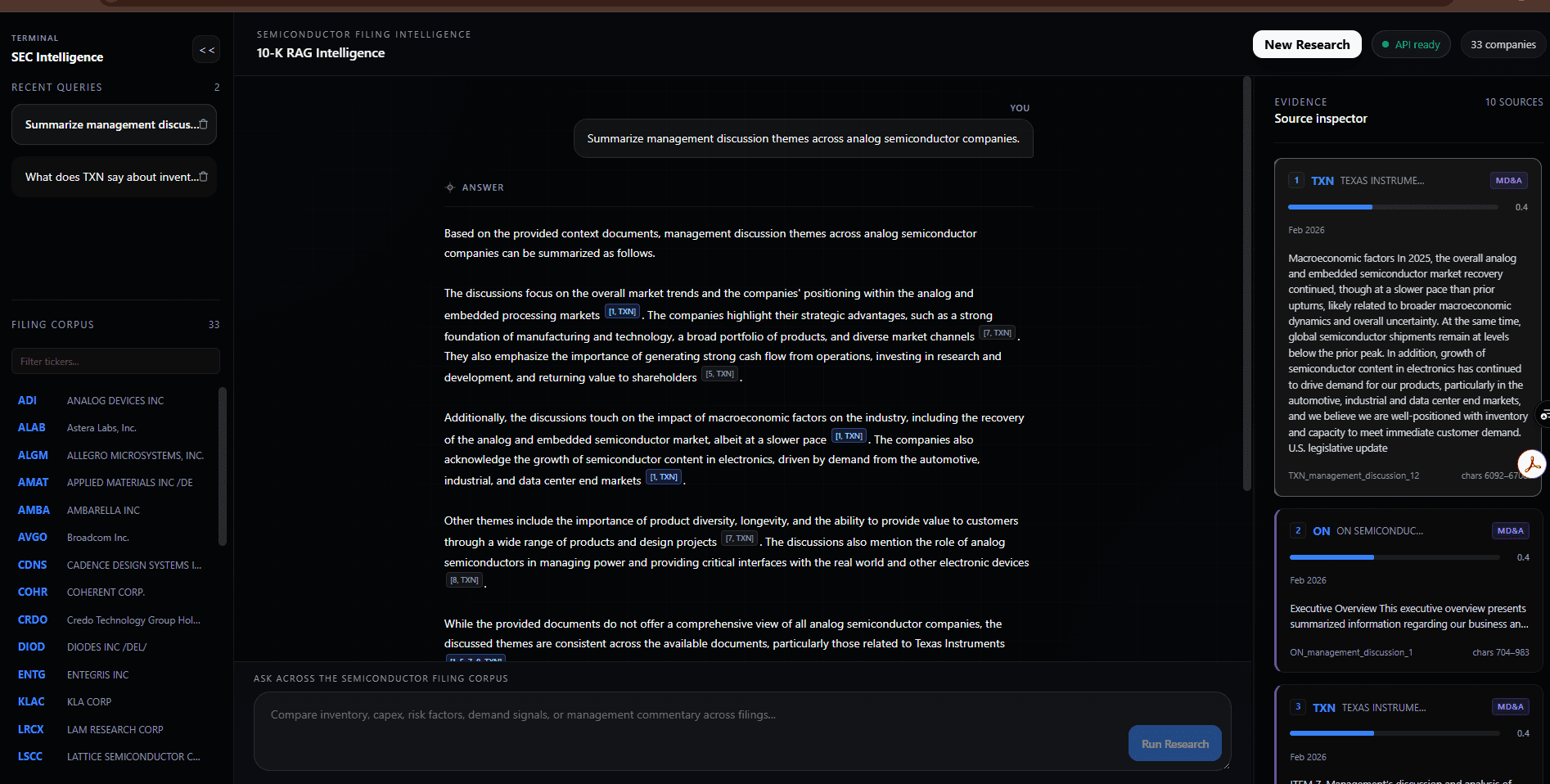Open citation after 'albeit at a slower pace'

(849, 436)
